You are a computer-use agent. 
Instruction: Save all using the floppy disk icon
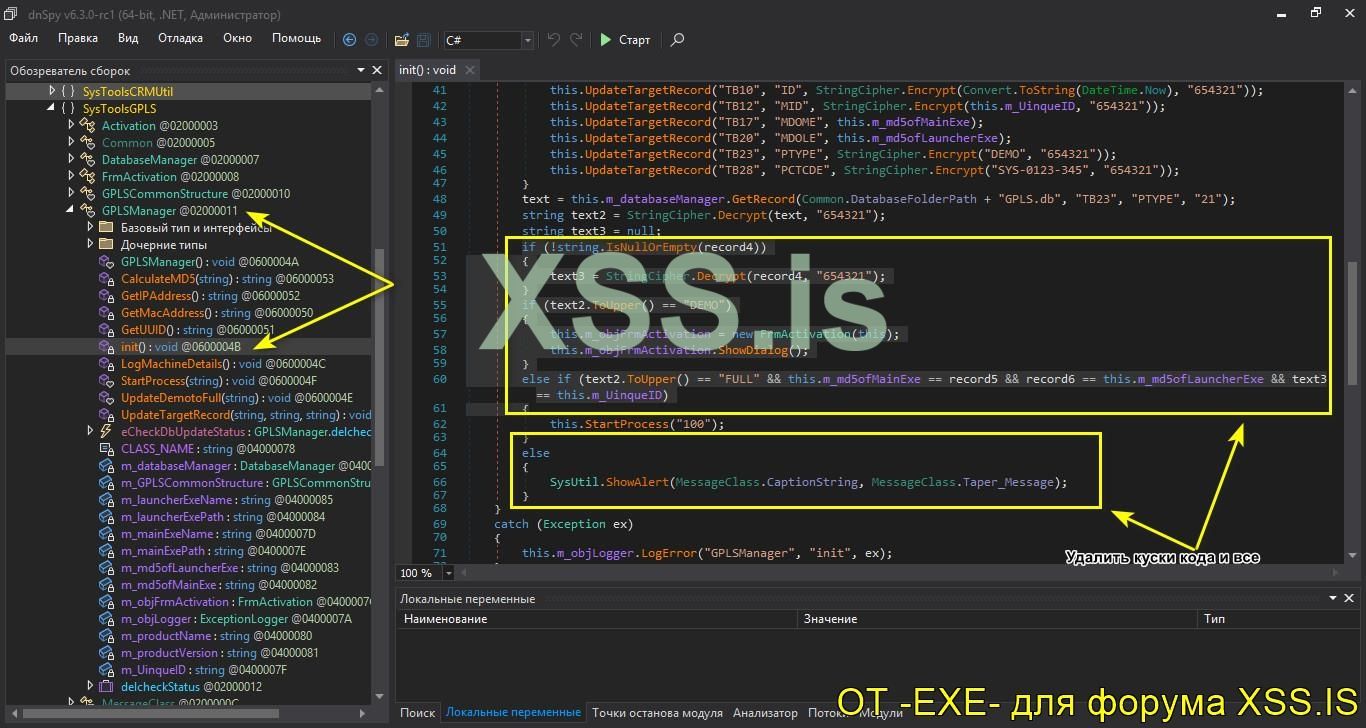pos(423,40)
